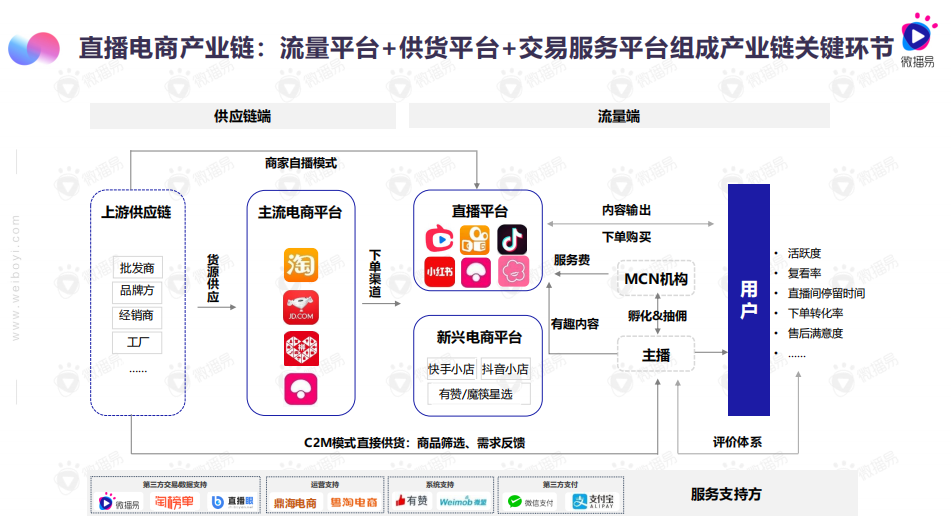Click the 内容输出 label
This screenshot has width=951, height=519.
[x=627, y=210]
